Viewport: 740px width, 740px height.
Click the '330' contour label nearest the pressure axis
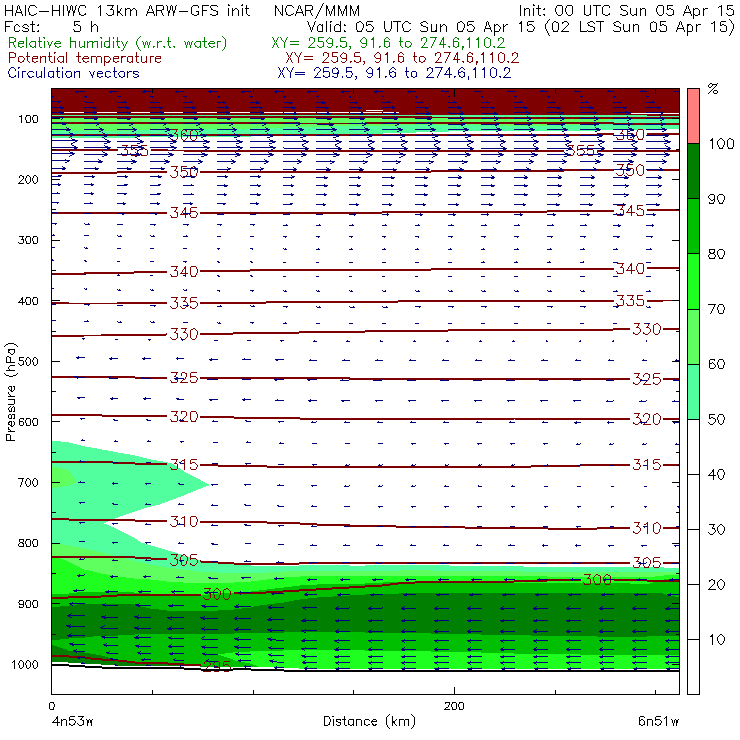pos(184,335)
